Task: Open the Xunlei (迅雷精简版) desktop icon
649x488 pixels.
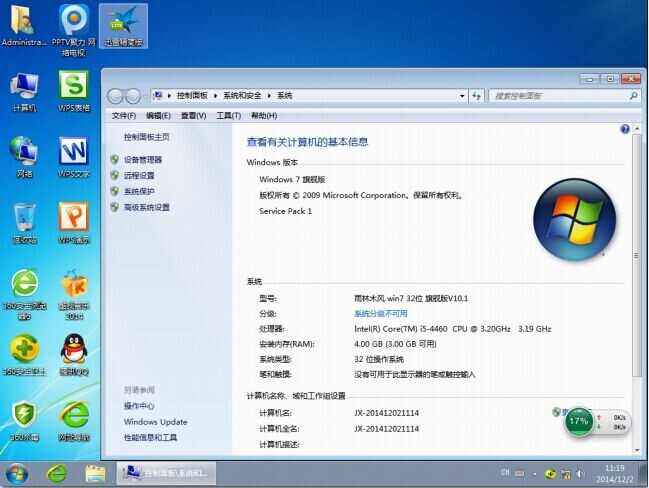Action: click(x=123, y=26)
